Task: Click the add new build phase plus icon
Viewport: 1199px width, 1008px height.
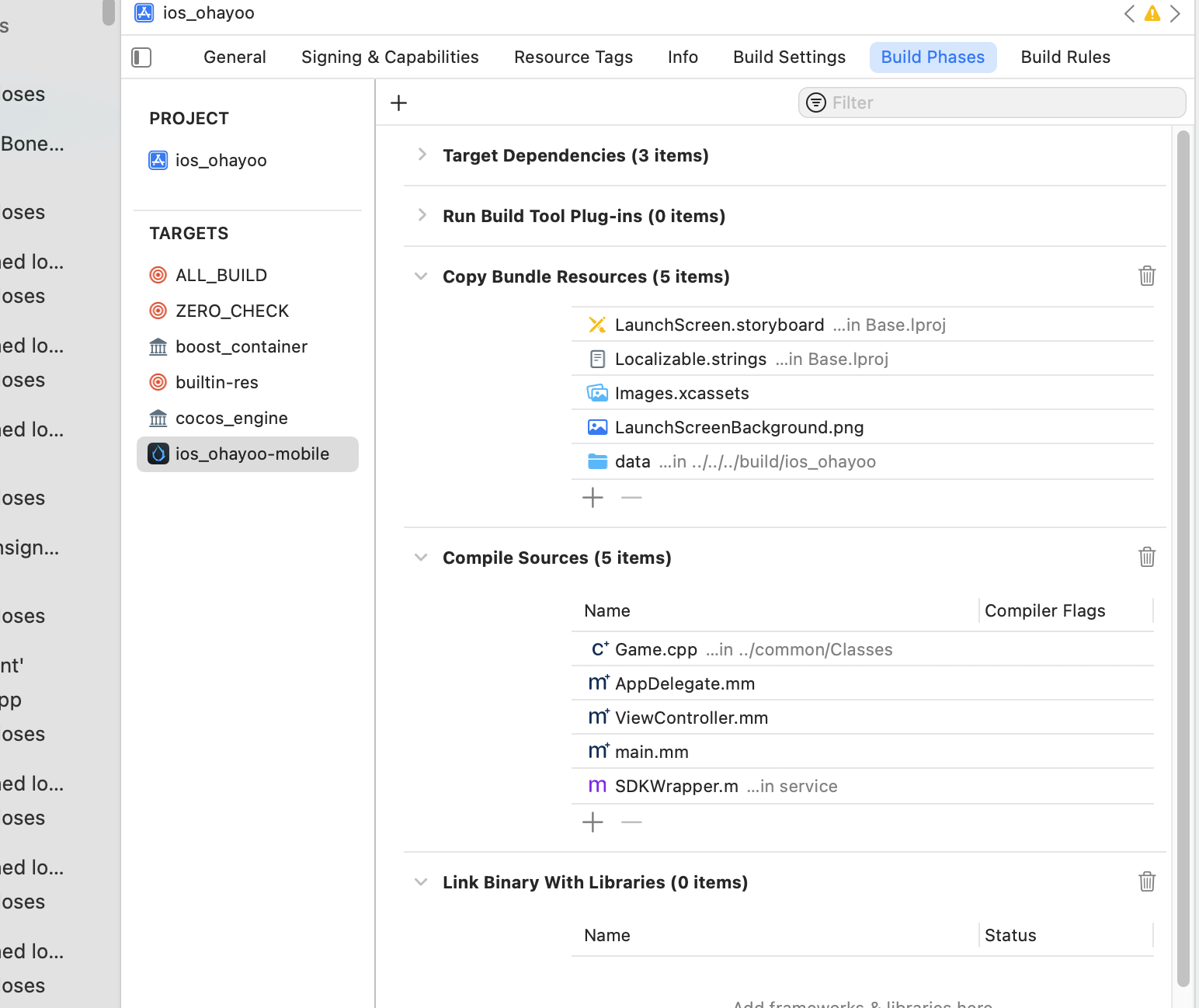Action: point(398,103)
